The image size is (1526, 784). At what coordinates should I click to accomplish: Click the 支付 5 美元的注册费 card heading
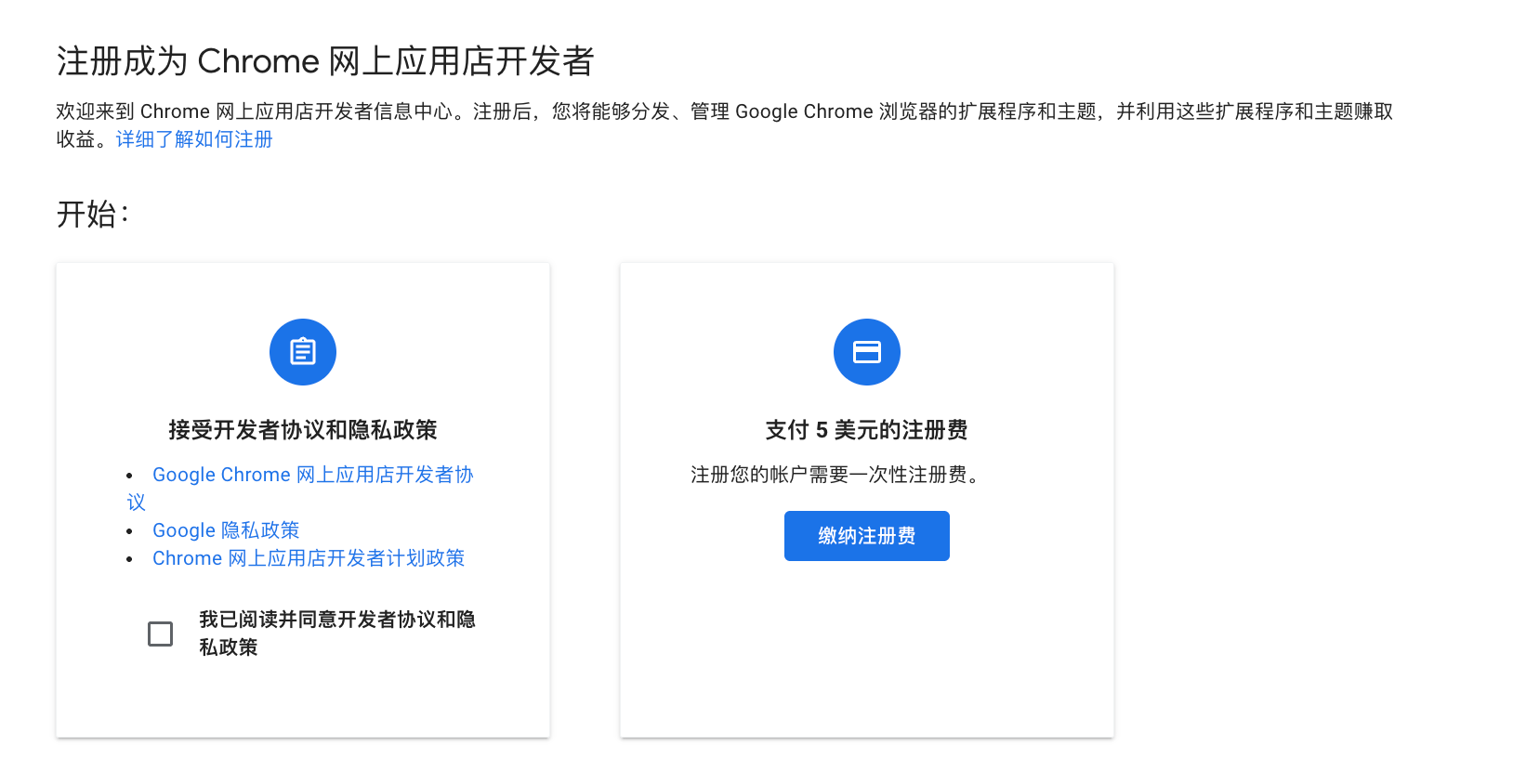click(x=867, y=430)
